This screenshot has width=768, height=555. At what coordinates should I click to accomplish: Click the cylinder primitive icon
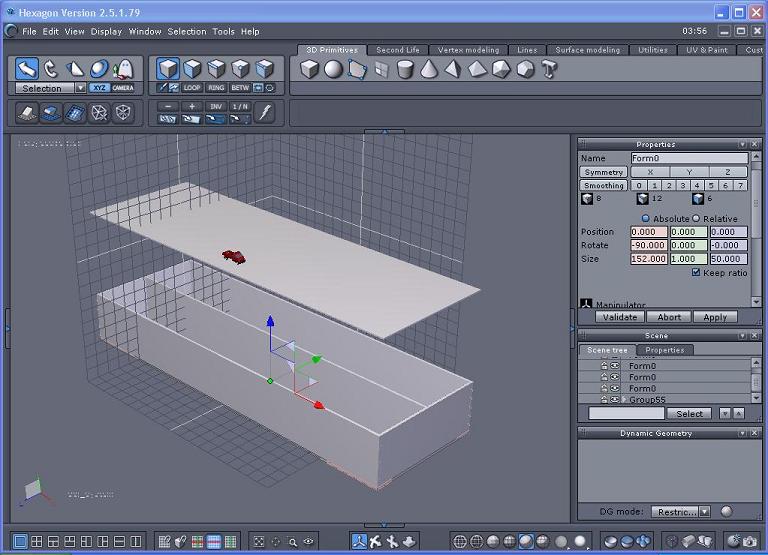(x=405, y=69)
